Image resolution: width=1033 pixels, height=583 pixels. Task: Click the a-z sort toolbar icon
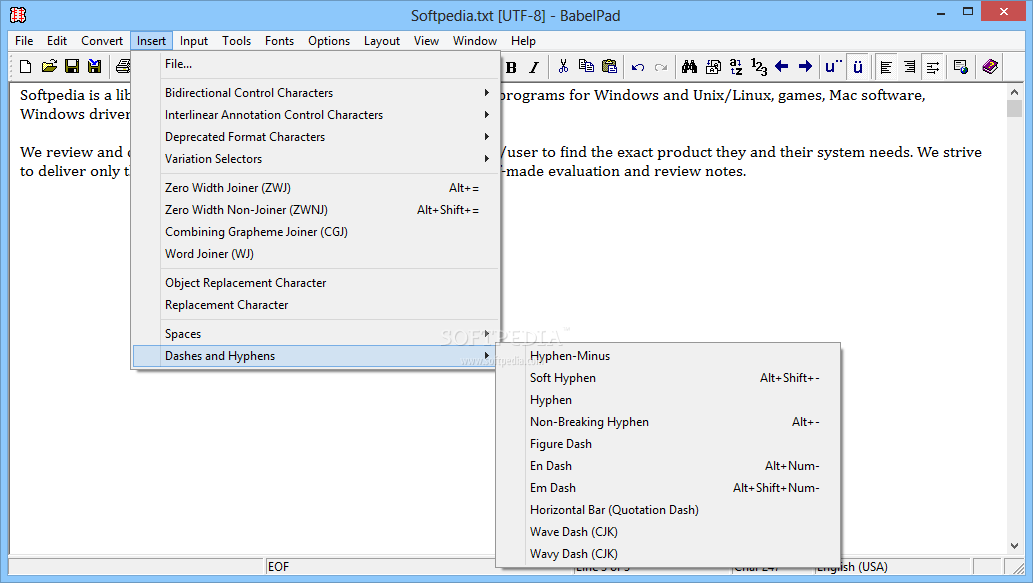pos(736,67)
